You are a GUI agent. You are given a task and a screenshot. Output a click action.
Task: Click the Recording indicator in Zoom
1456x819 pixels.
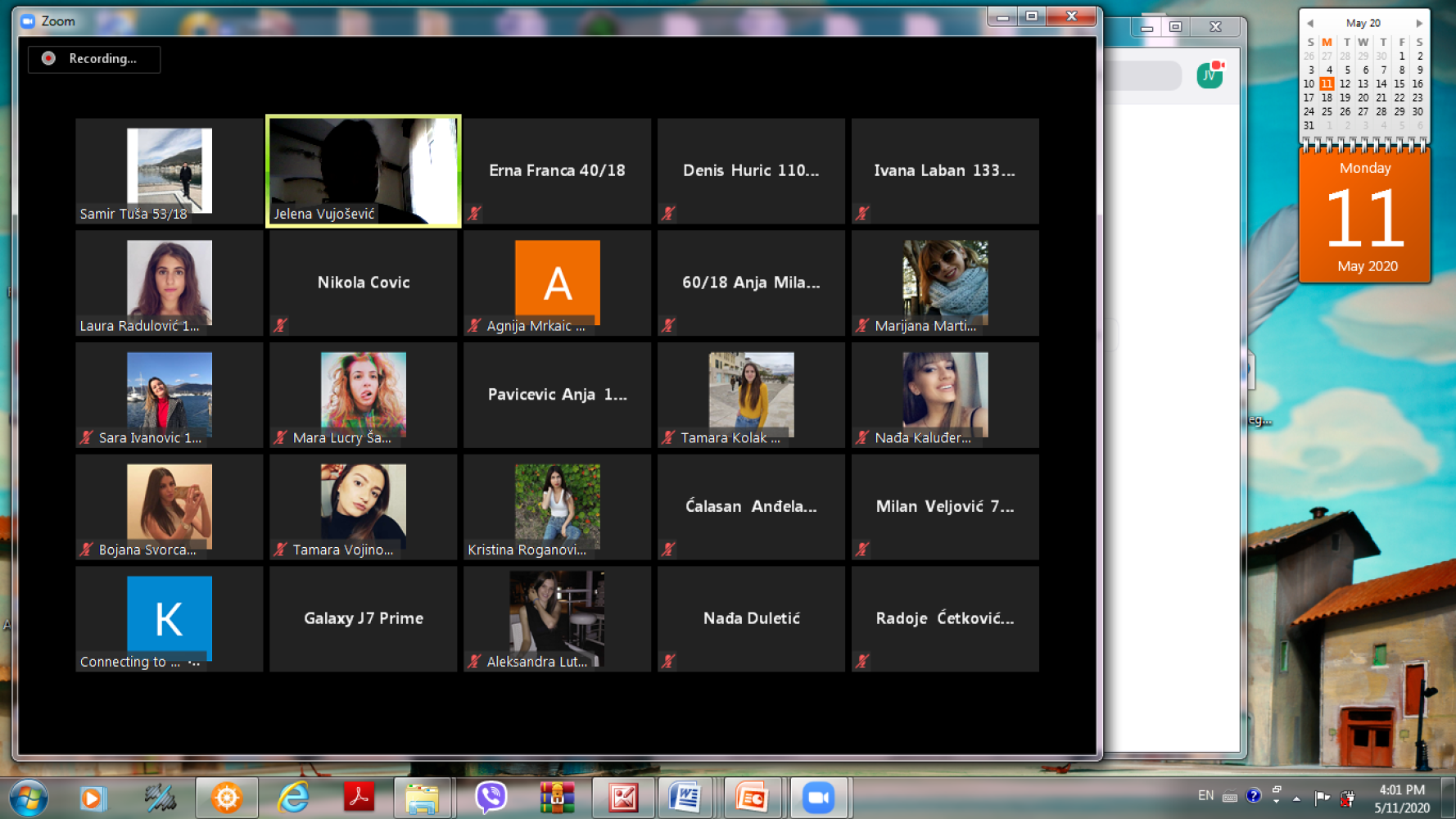(94, 59)
